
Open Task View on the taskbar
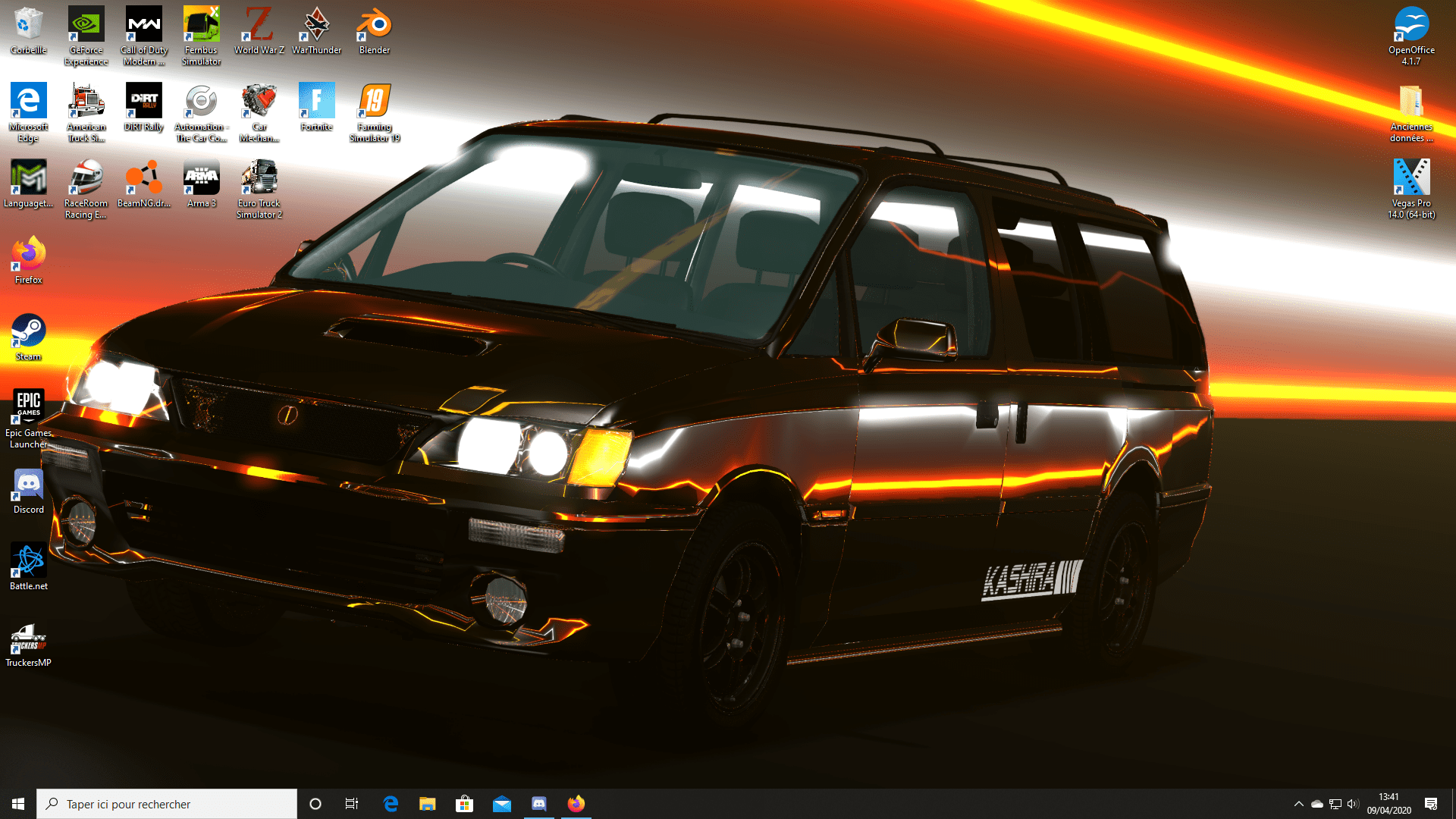click(351, 803)
